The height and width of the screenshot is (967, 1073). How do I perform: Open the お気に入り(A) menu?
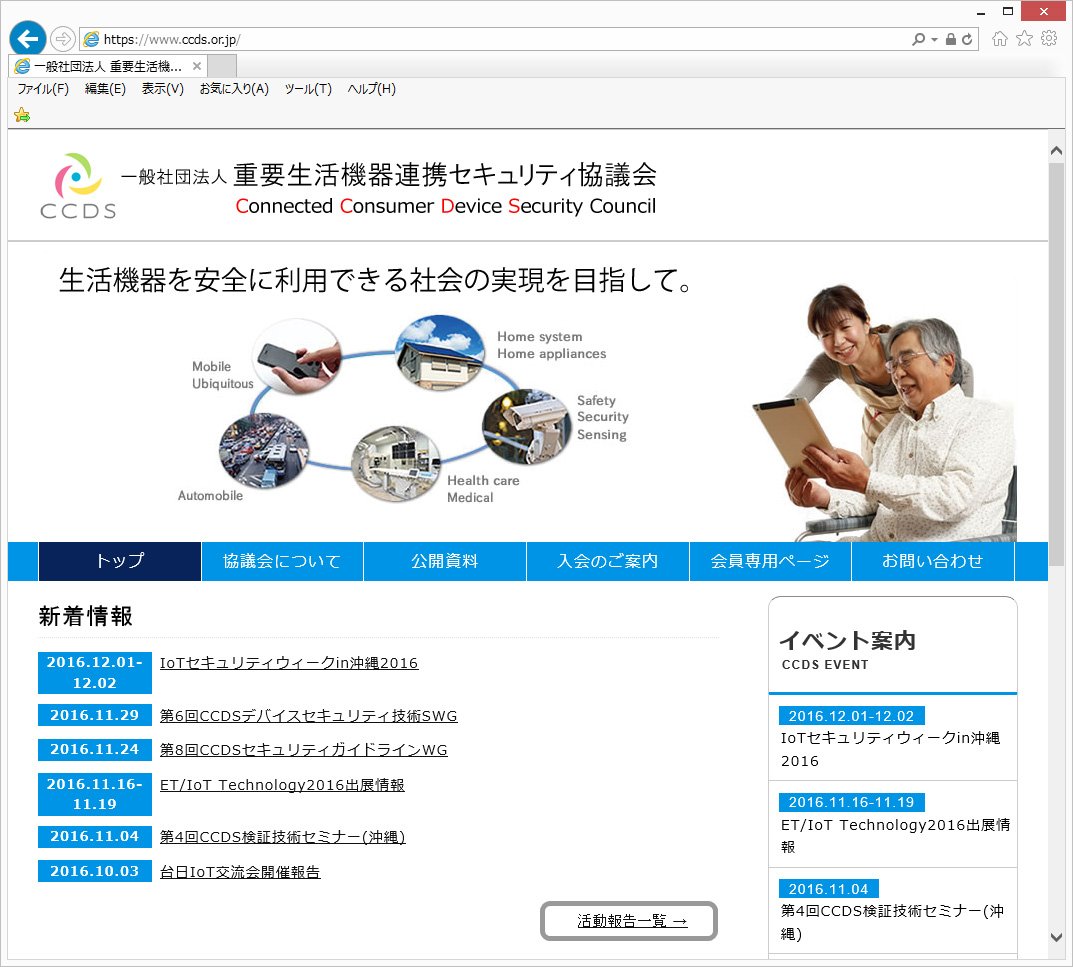click(x=234, y=89)
